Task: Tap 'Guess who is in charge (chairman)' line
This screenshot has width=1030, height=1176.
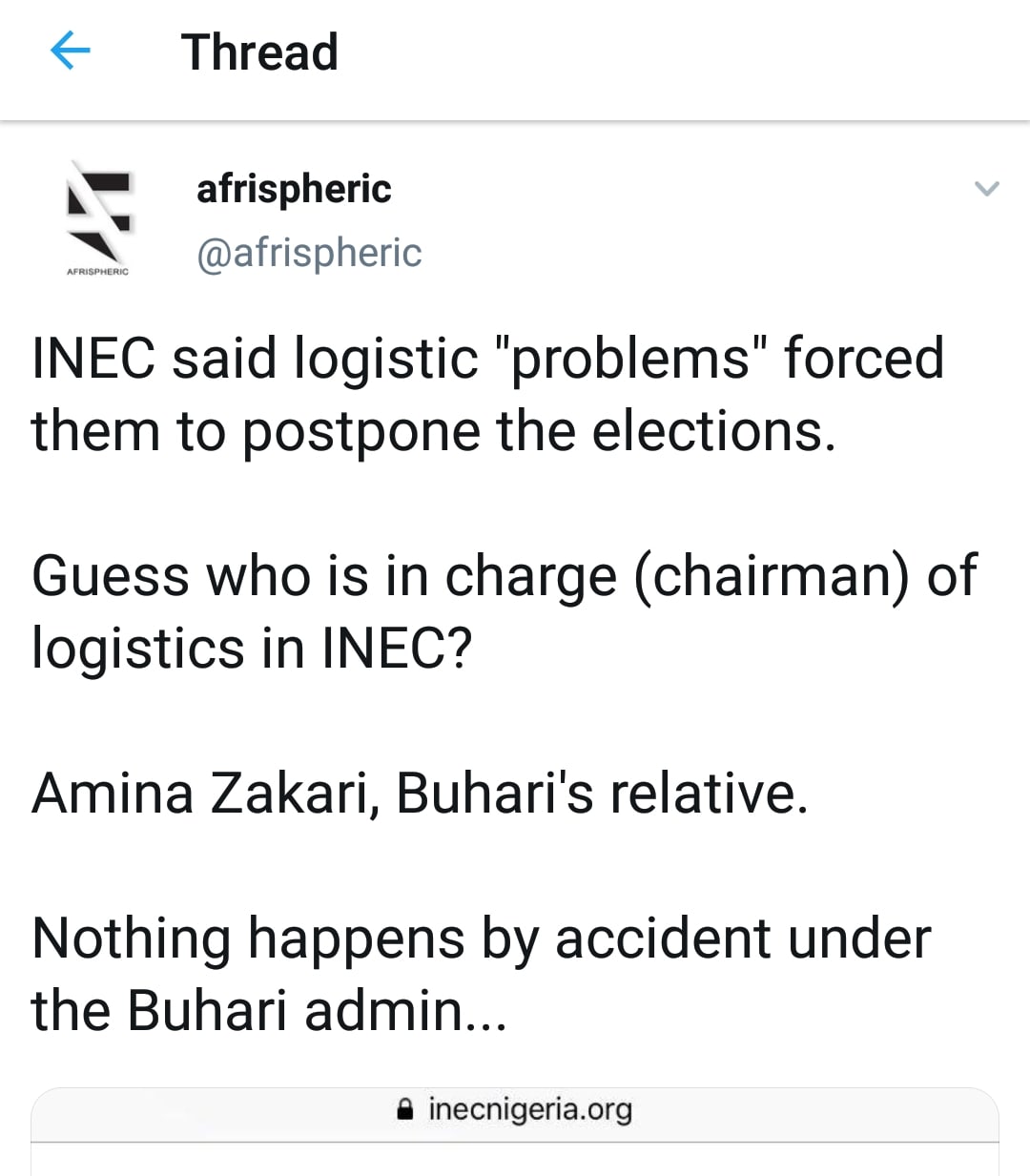Action: [x=504, y=576]
